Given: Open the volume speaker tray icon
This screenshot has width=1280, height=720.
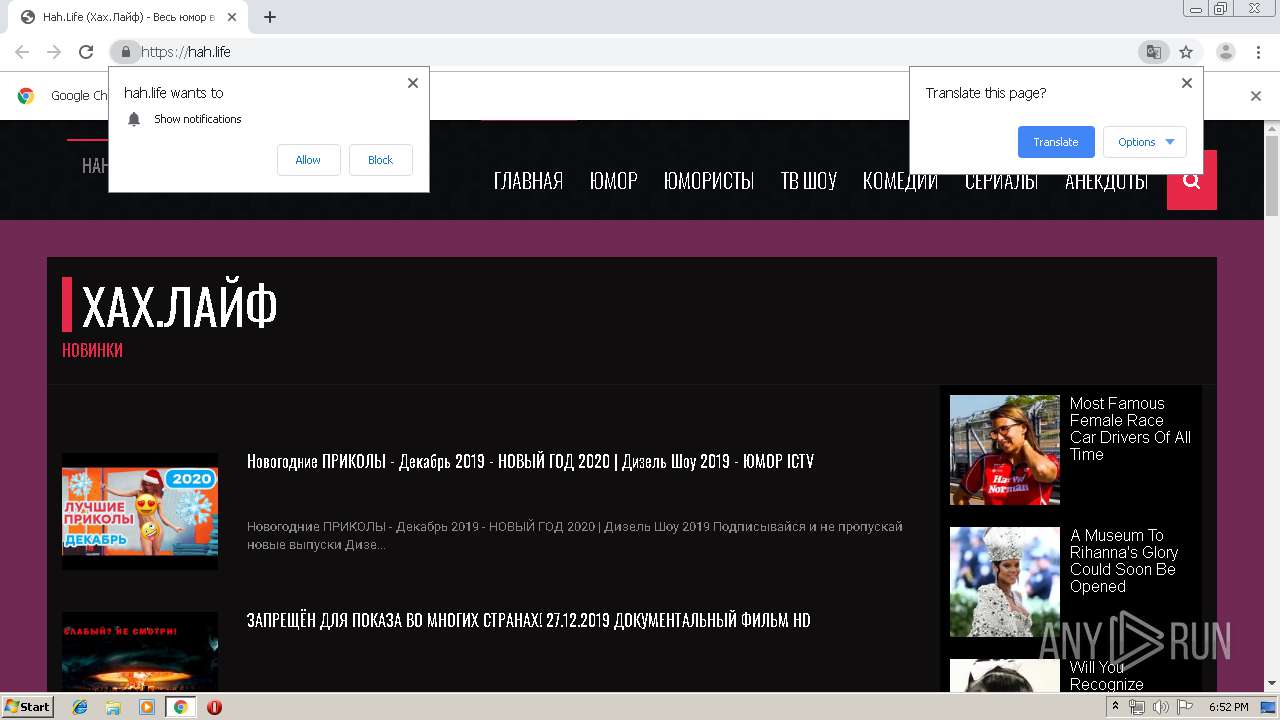Looking at the screenshot, I should pos(1160,707).
